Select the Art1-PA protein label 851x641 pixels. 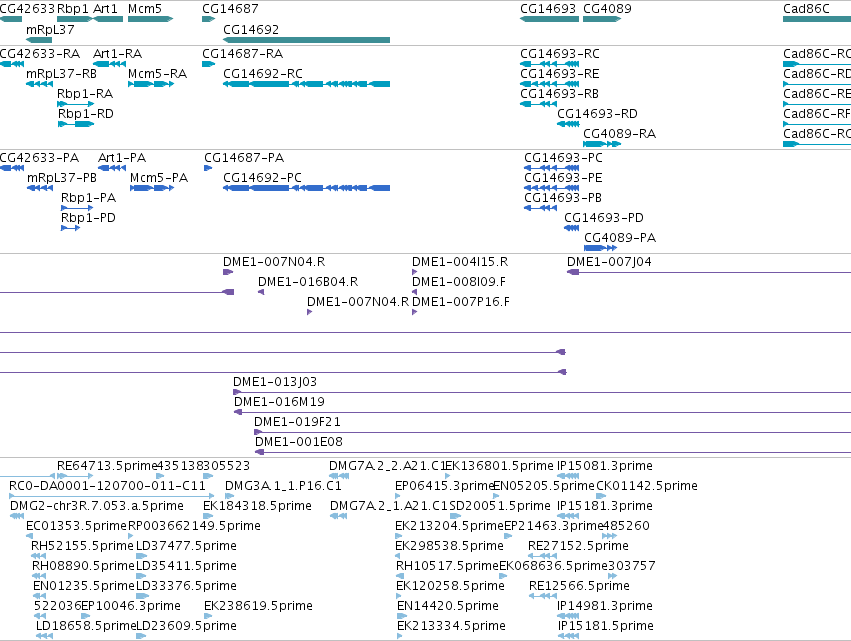coord(122,158)
